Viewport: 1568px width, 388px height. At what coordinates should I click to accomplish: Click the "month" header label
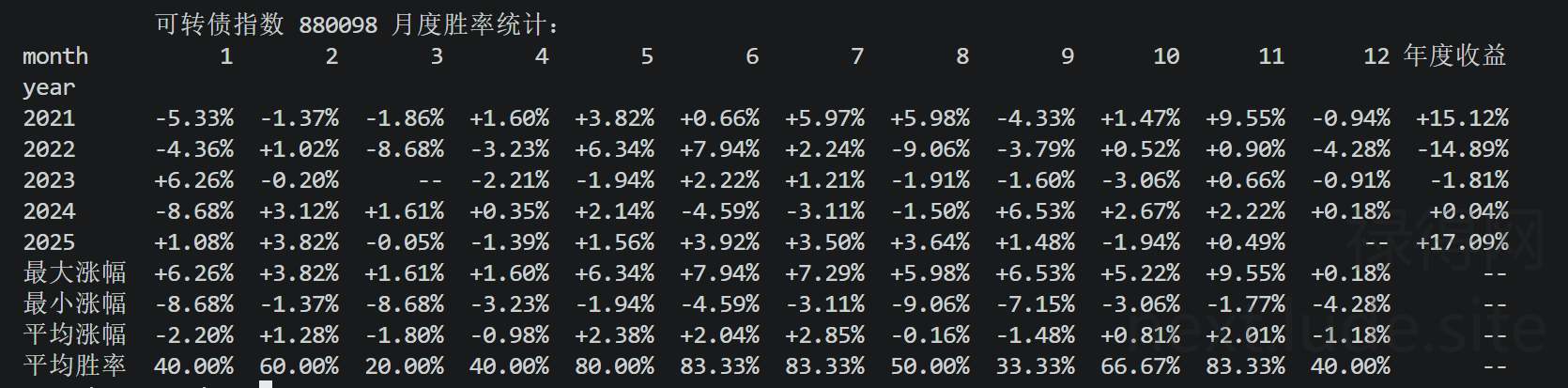coord(55,56)
